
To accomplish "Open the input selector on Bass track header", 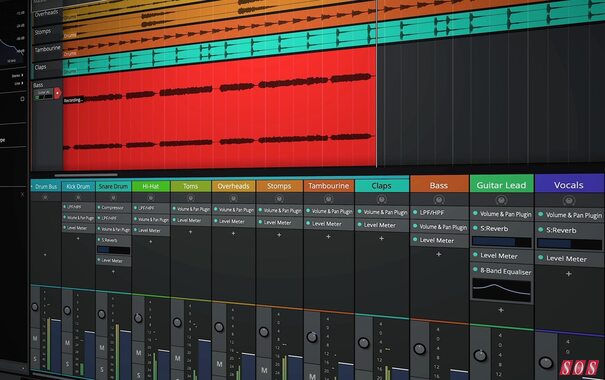I will (44, 93).
